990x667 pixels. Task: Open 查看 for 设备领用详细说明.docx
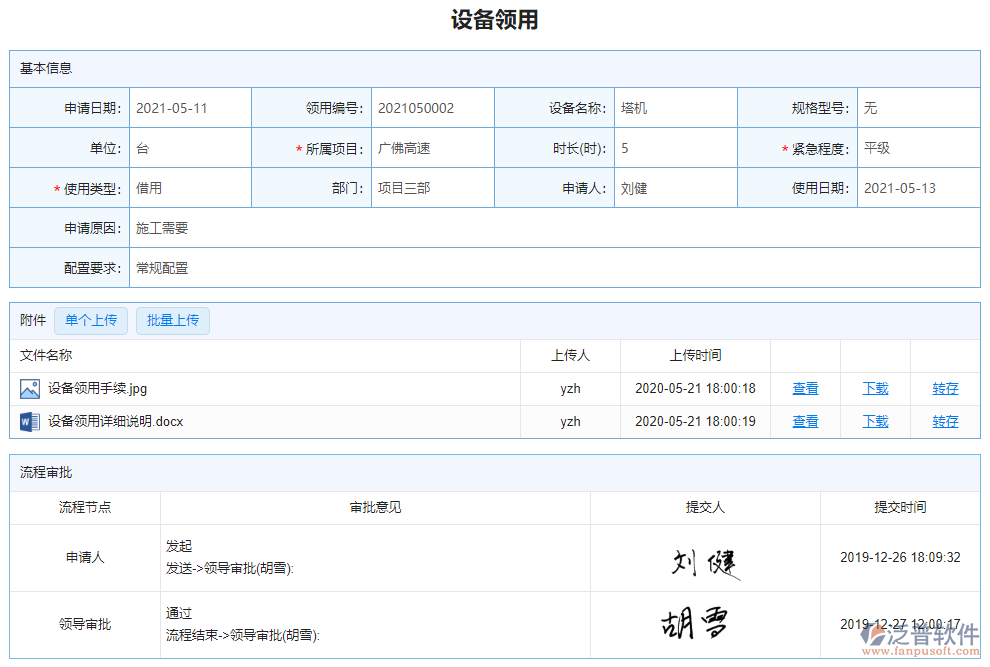pos(805,421)
